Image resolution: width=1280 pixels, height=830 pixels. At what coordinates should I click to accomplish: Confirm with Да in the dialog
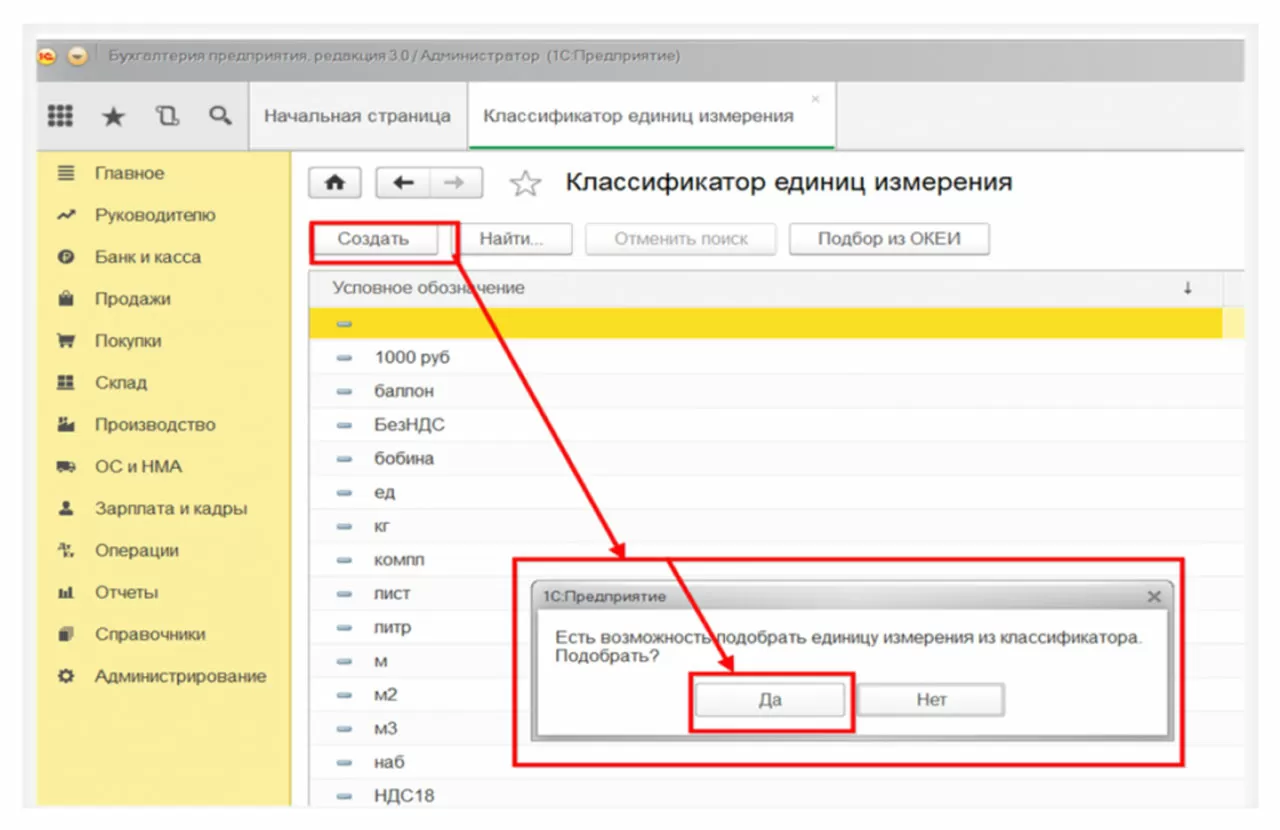pos(770,700)
